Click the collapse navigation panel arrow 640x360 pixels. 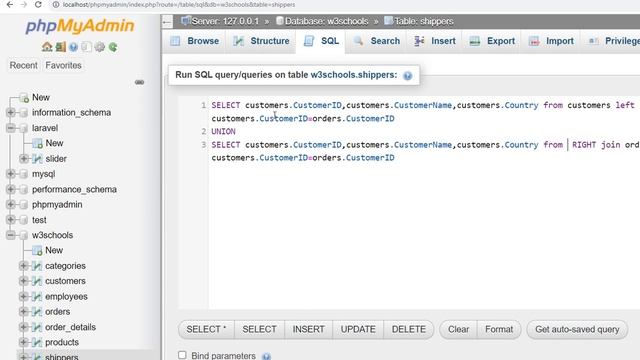[x=167, y=22]
